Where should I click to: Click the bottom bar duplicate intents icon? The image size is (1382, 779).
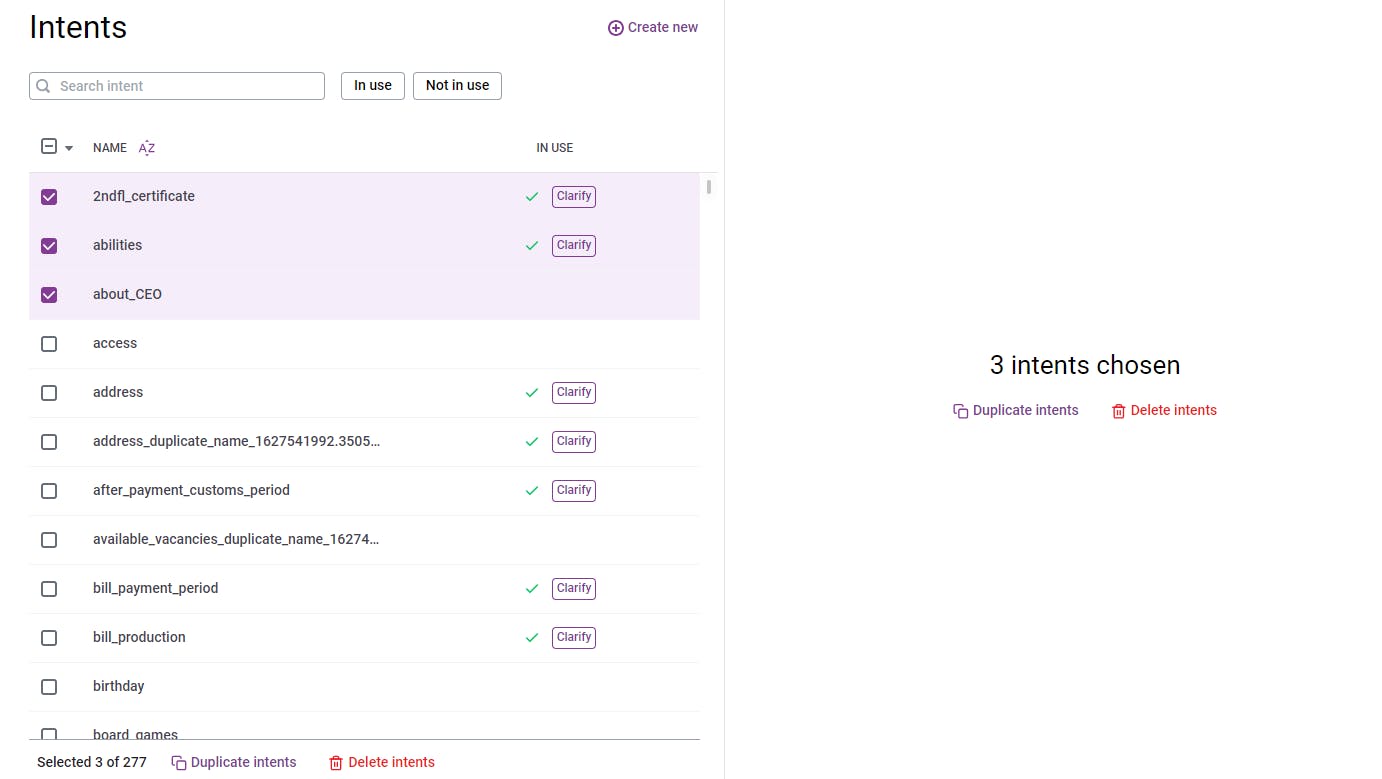pyautogui.click(x=179, y=763)
